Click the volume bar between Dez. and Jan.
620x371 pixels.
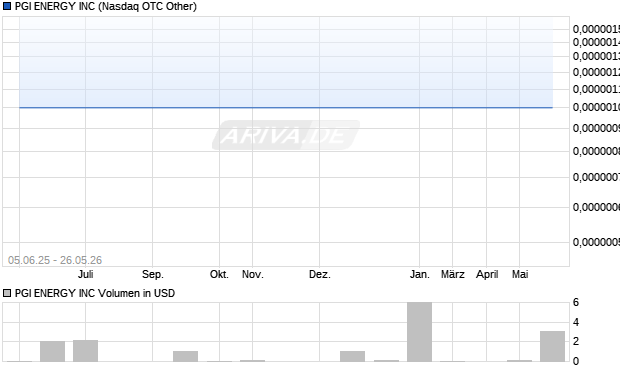pyautogui.click(x=353, y=356)
